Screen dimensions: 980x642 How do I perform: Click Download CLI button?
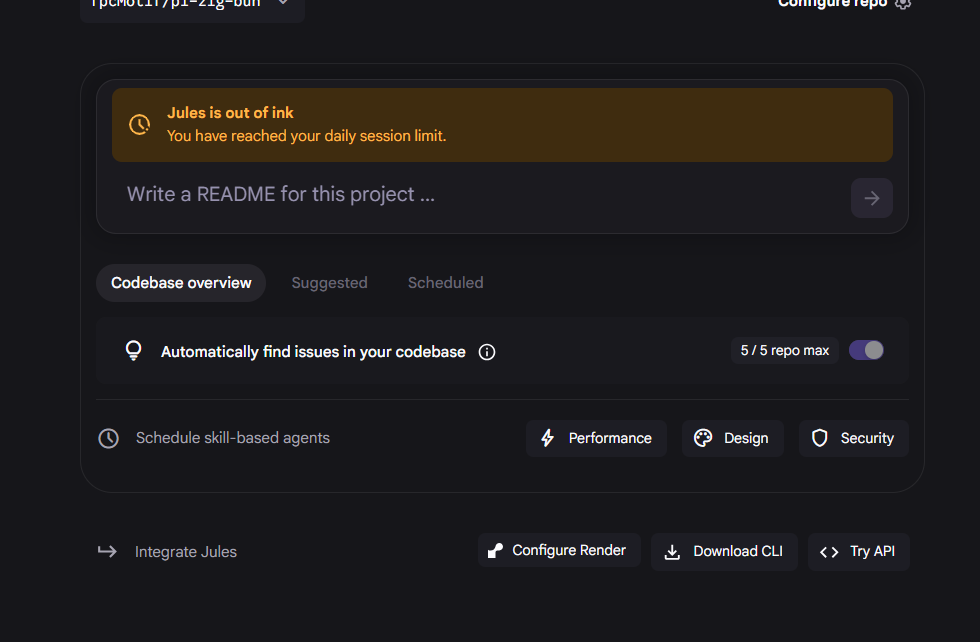[724, 551]
